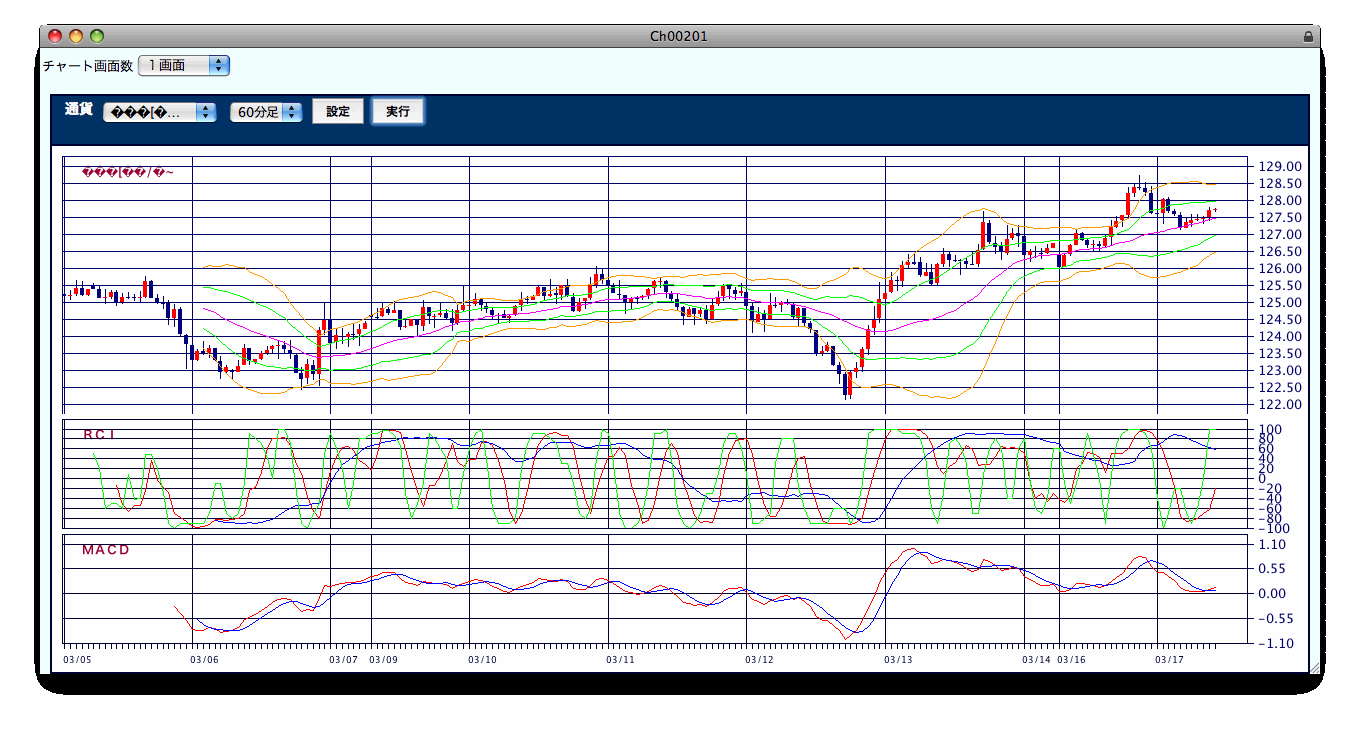1360x729 pixels.
Task: Click the MACD panel label
Action: pos(106,550)
